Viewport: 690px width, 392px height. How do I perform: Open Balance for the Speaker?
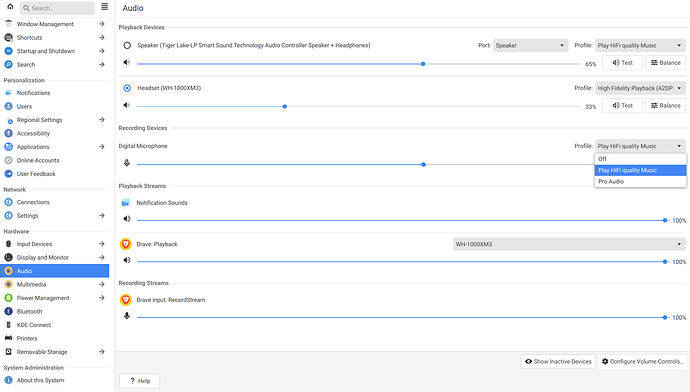[x=665, y=63]
